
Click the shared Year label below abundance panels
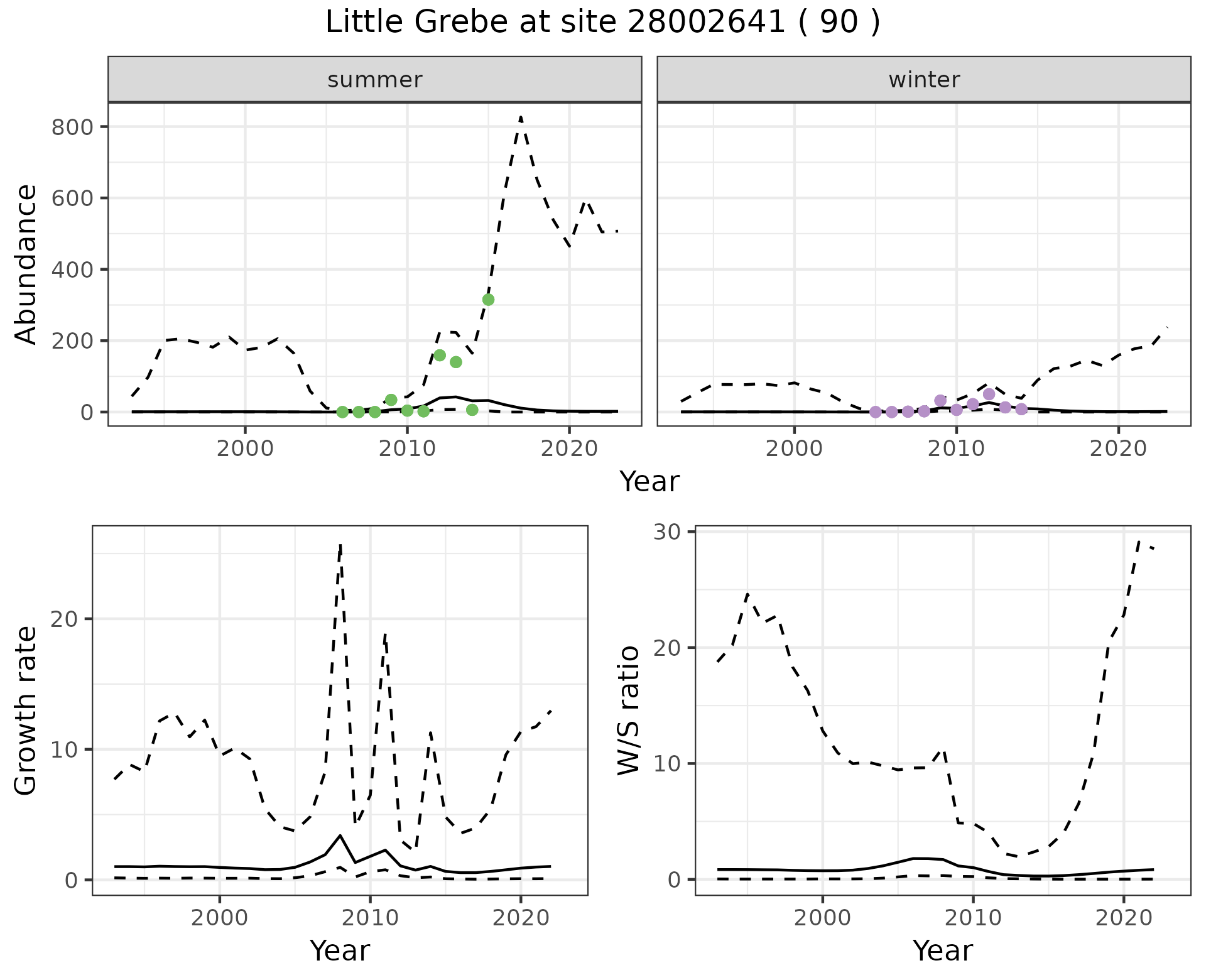[649, 482]
